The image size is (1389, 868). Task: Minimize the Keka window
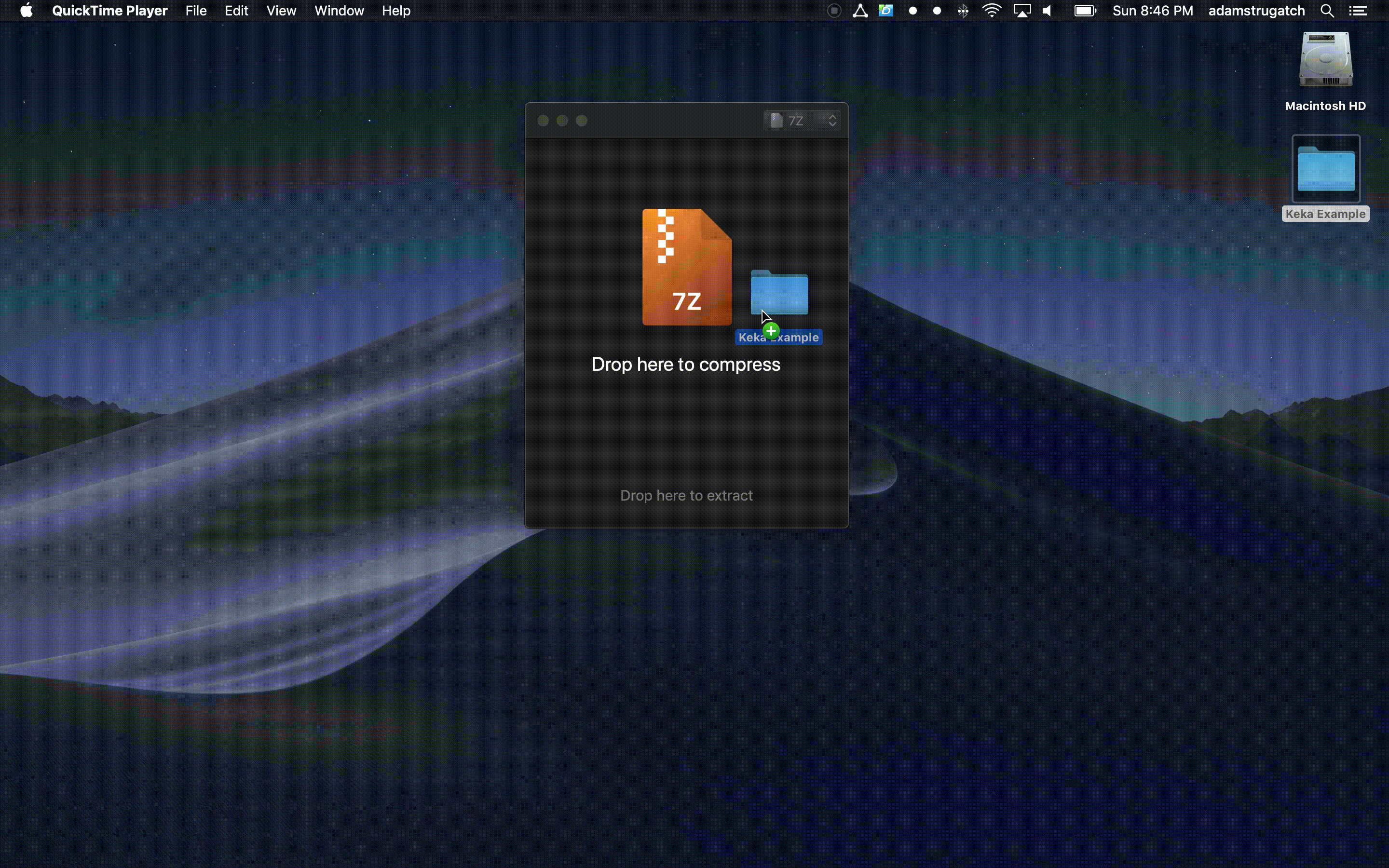tap(562, 121)
